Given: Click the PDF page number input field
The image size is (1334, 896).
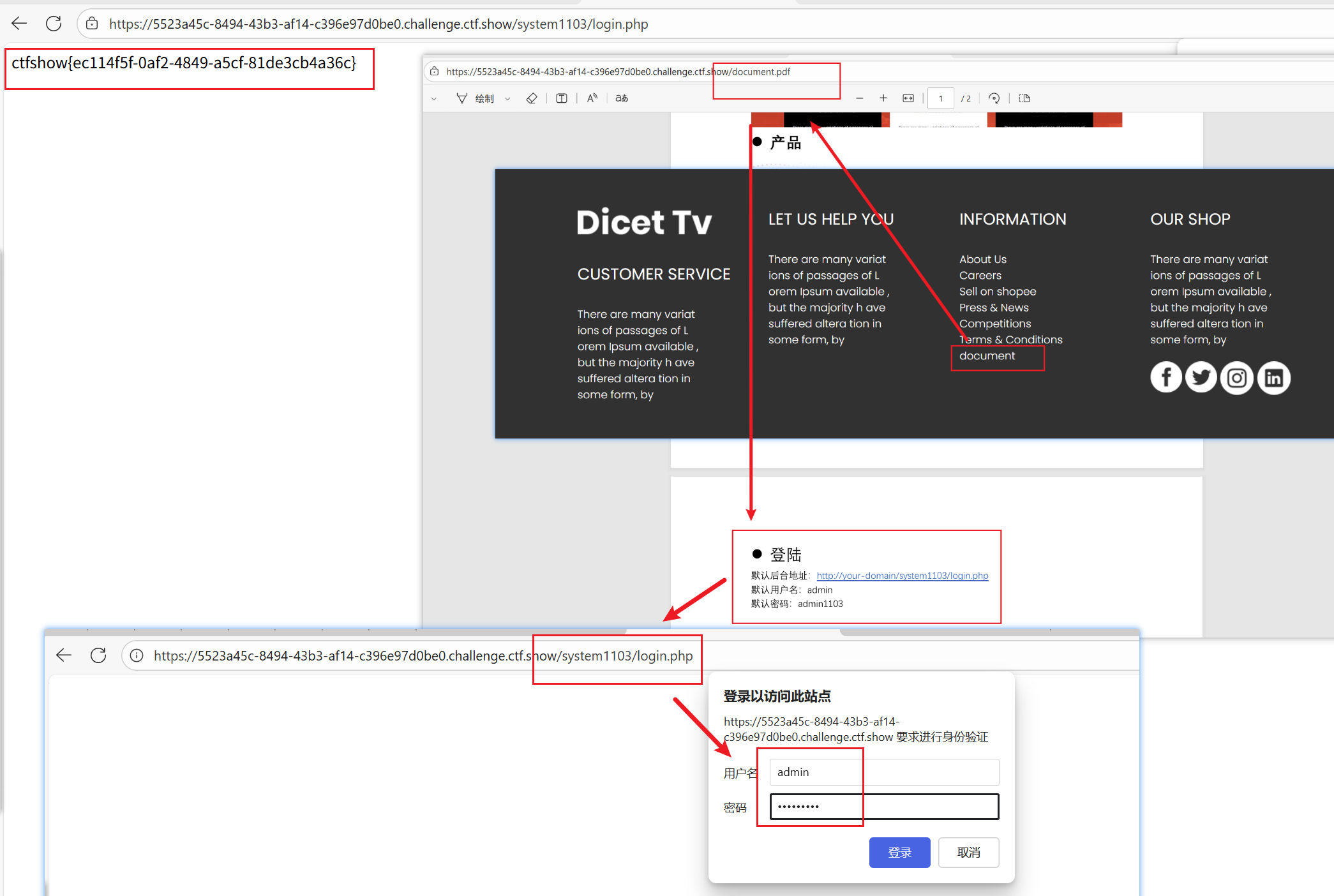Looking at the screenshot, I should point(941,98).
